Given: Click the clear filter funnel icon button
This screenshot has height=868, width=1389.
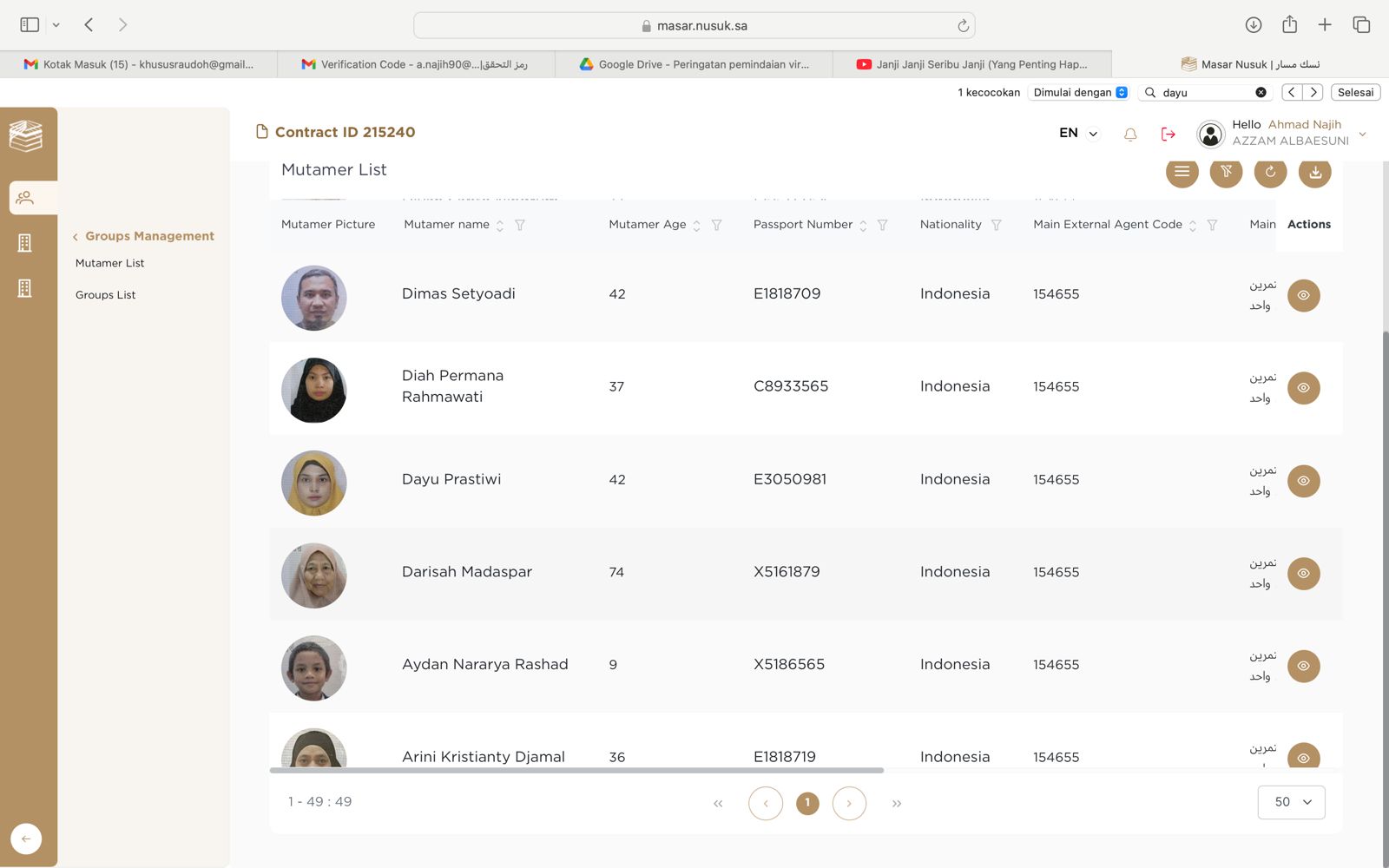Looking at the screenshot, I should pyautogui.click(x=1226, y=172).
